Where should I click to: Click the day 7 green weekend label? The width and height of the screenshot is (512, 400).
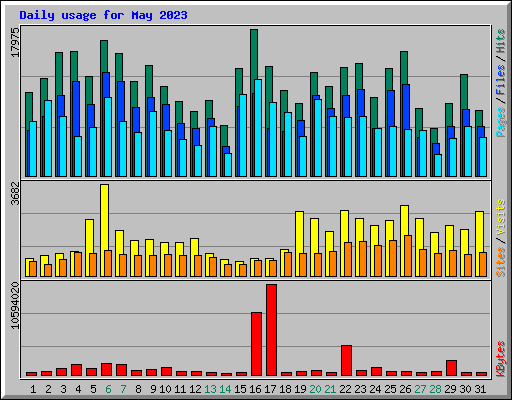pos(123,389)
